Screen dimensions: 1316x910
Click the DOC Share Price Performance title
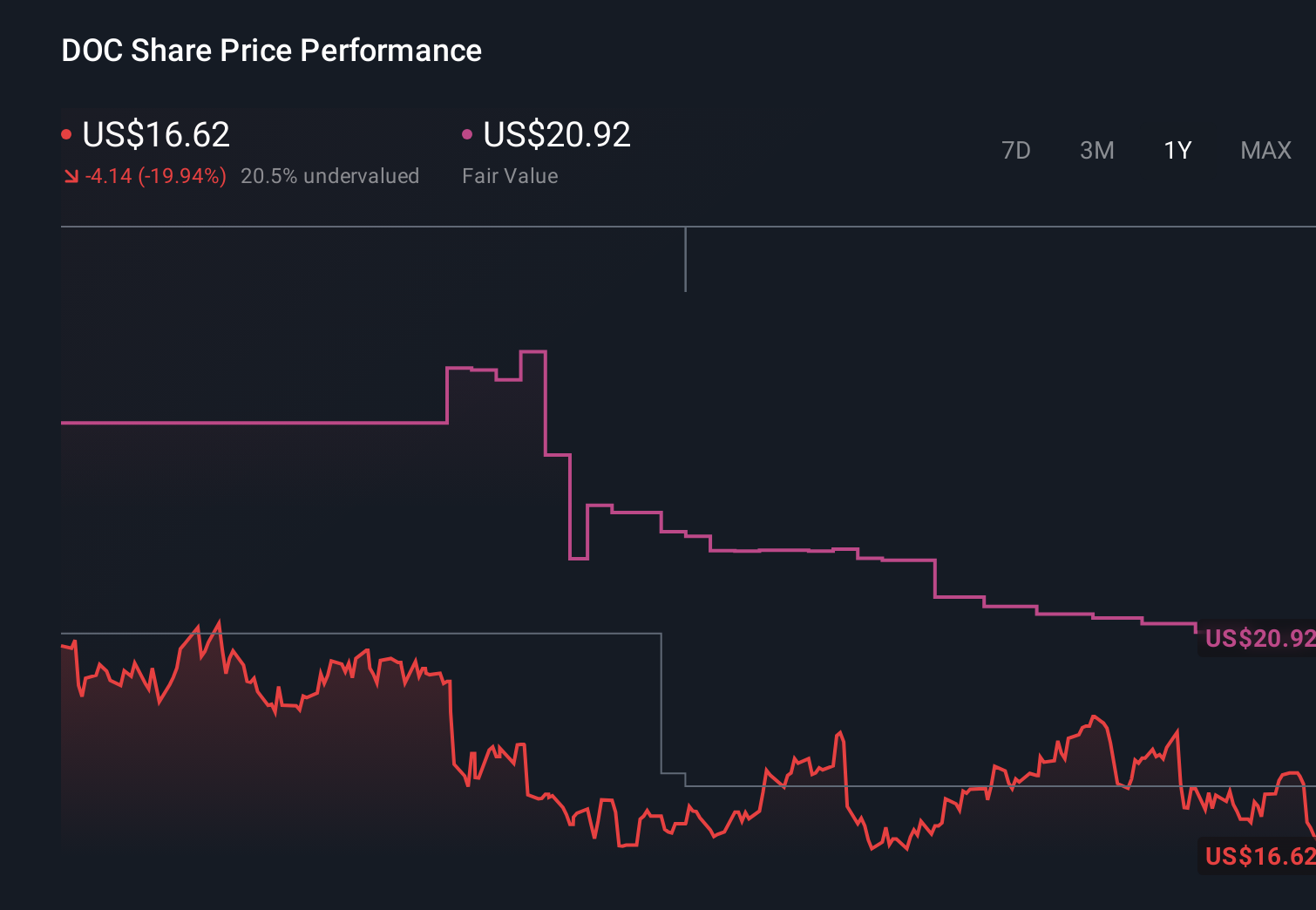tap(270, 51)
